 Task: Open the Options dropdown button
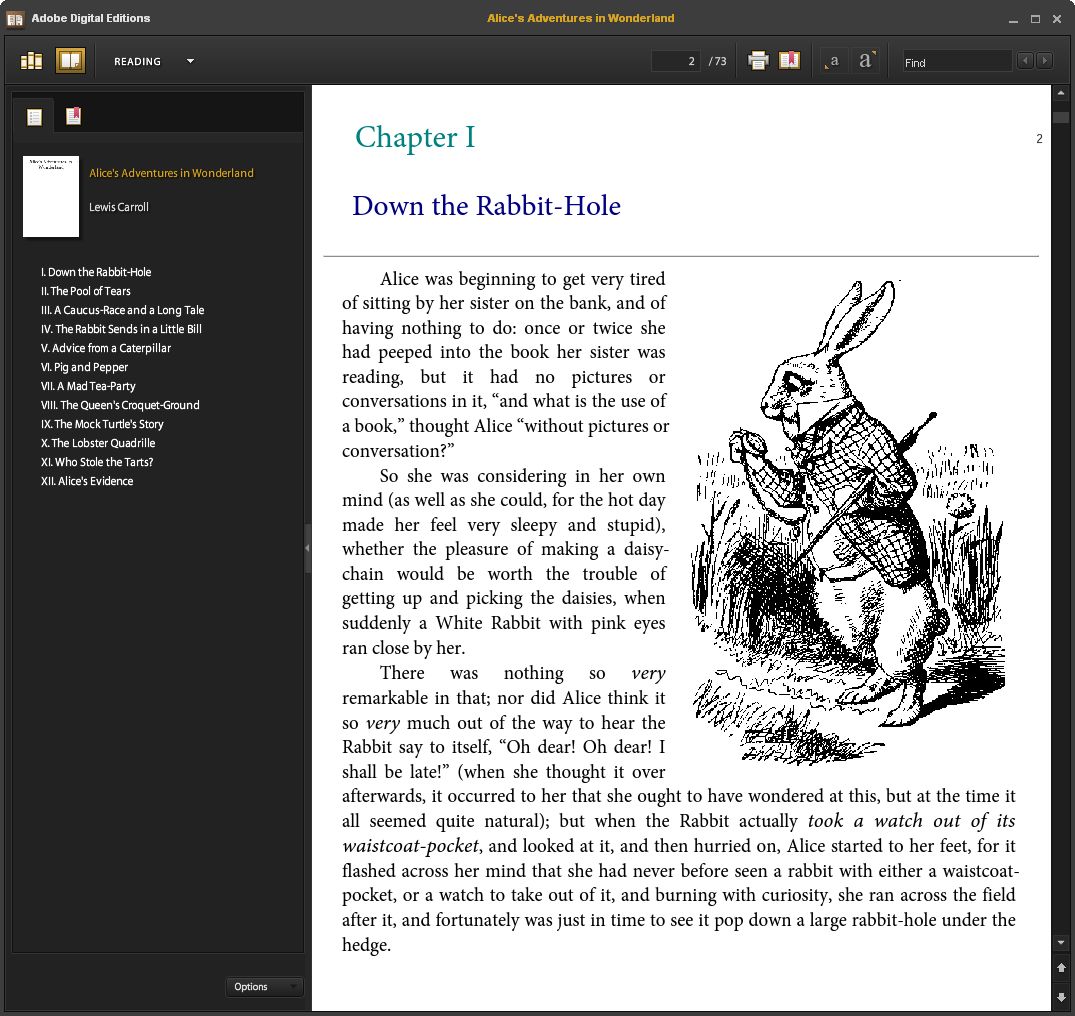click(x=264, y=987)
